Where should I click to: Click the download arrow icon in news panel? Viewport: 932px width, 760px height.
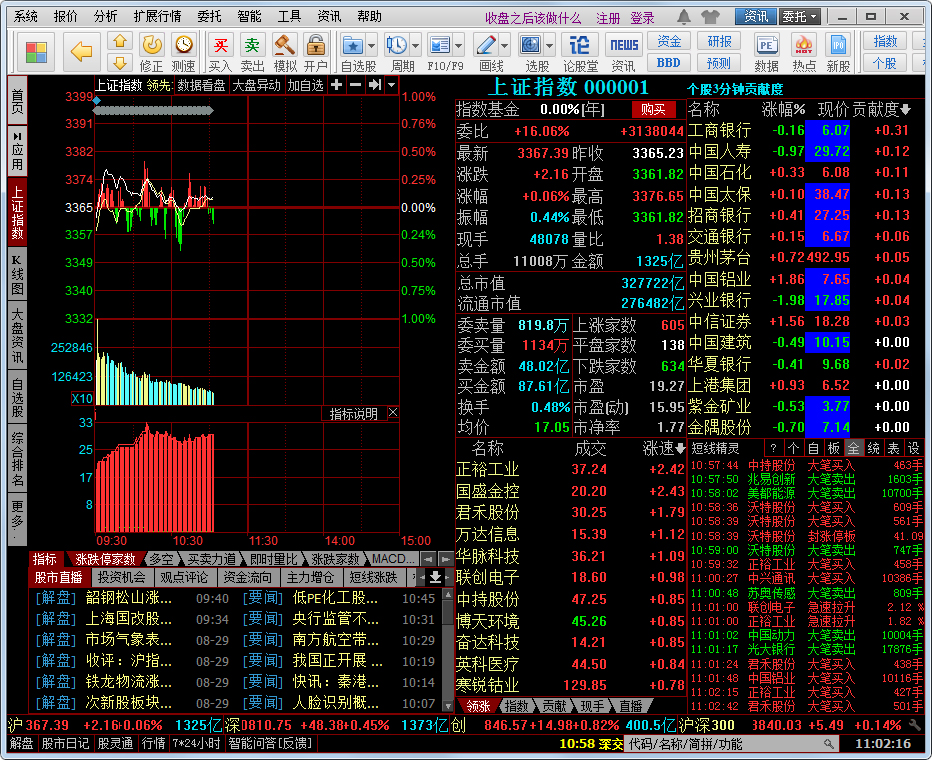pos(435,577)
